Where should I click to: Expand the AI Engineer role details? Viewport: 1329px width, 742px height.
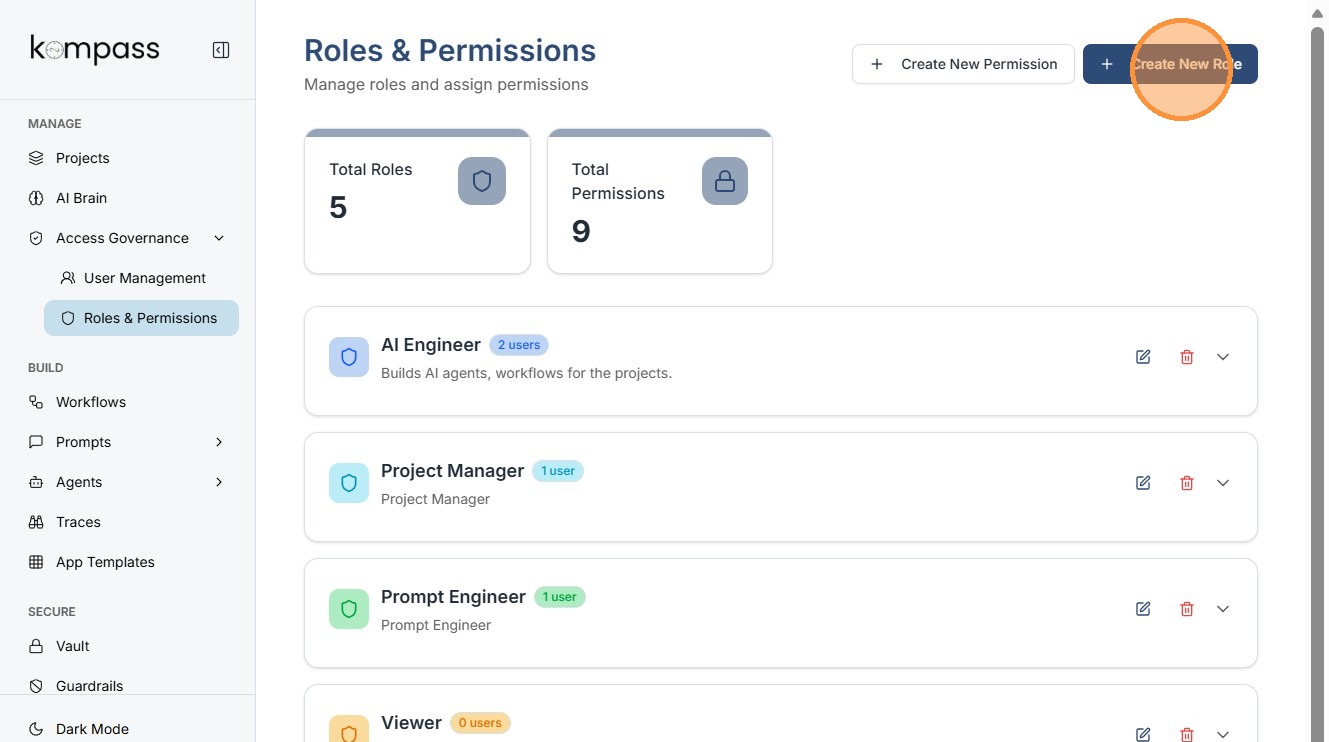click(x=1223, y=357)
